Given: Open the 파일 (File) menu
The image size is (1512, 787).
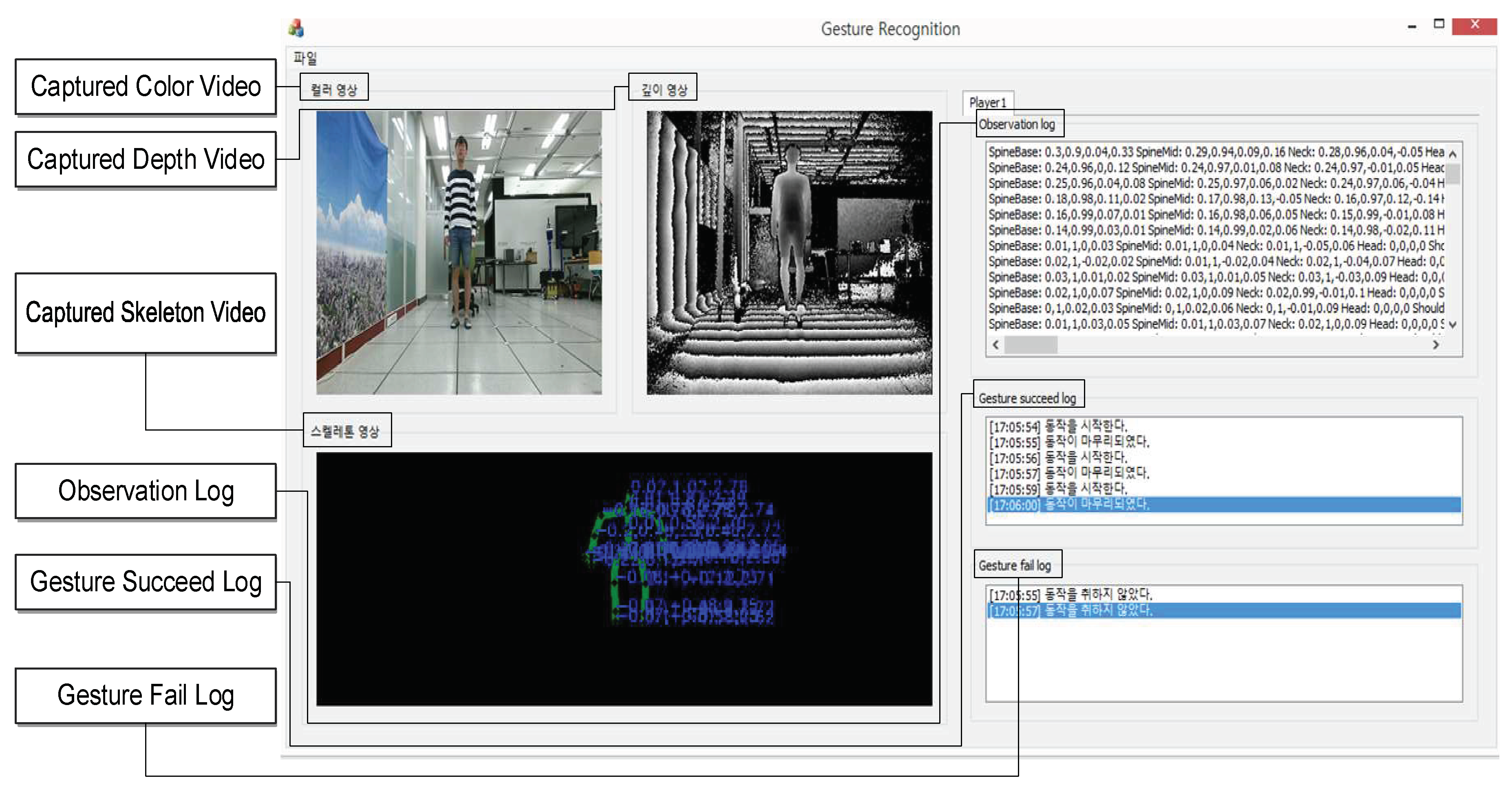Looking at the screenshot, I should pos(305,58).
